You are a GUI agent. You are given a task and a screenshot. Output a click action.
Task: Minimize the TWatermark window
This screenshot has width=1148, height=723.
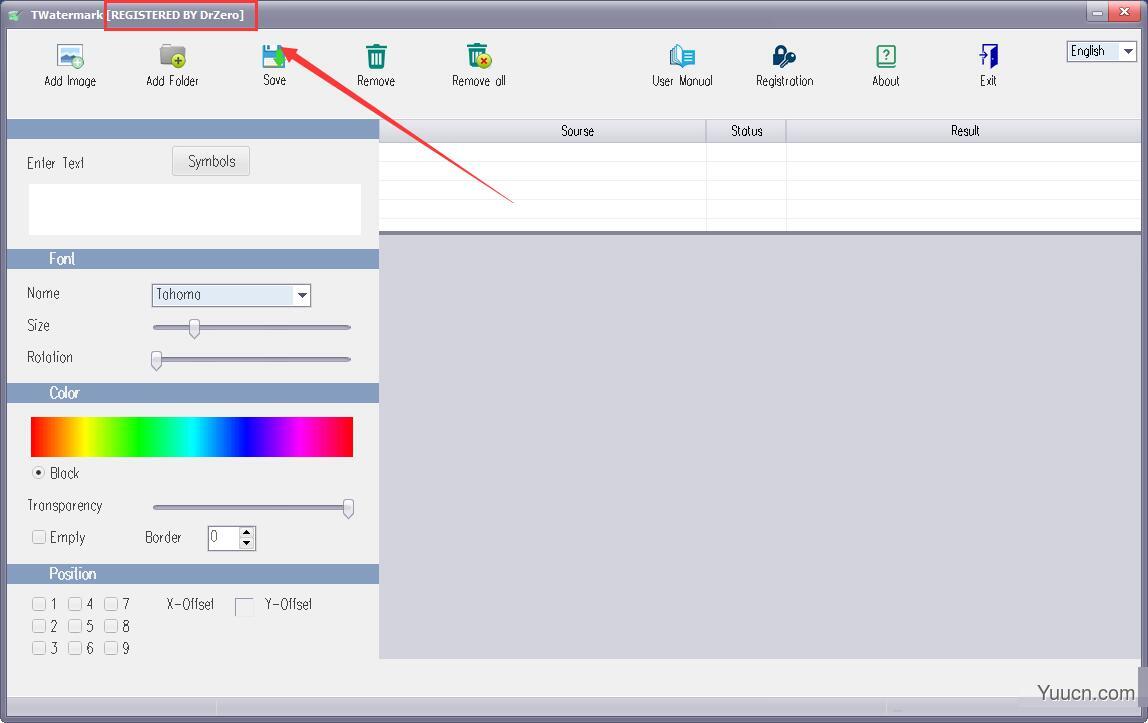(x=1097, y=12)
